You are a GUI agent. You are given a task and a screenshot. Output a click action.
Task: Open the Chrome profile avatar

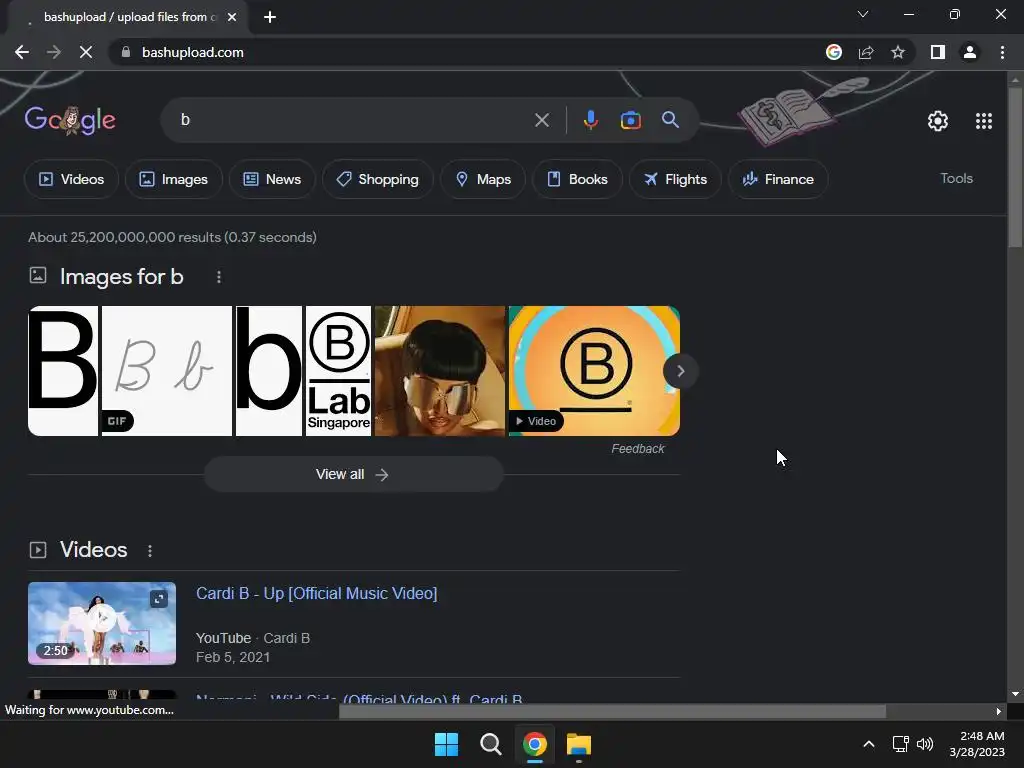970,52
